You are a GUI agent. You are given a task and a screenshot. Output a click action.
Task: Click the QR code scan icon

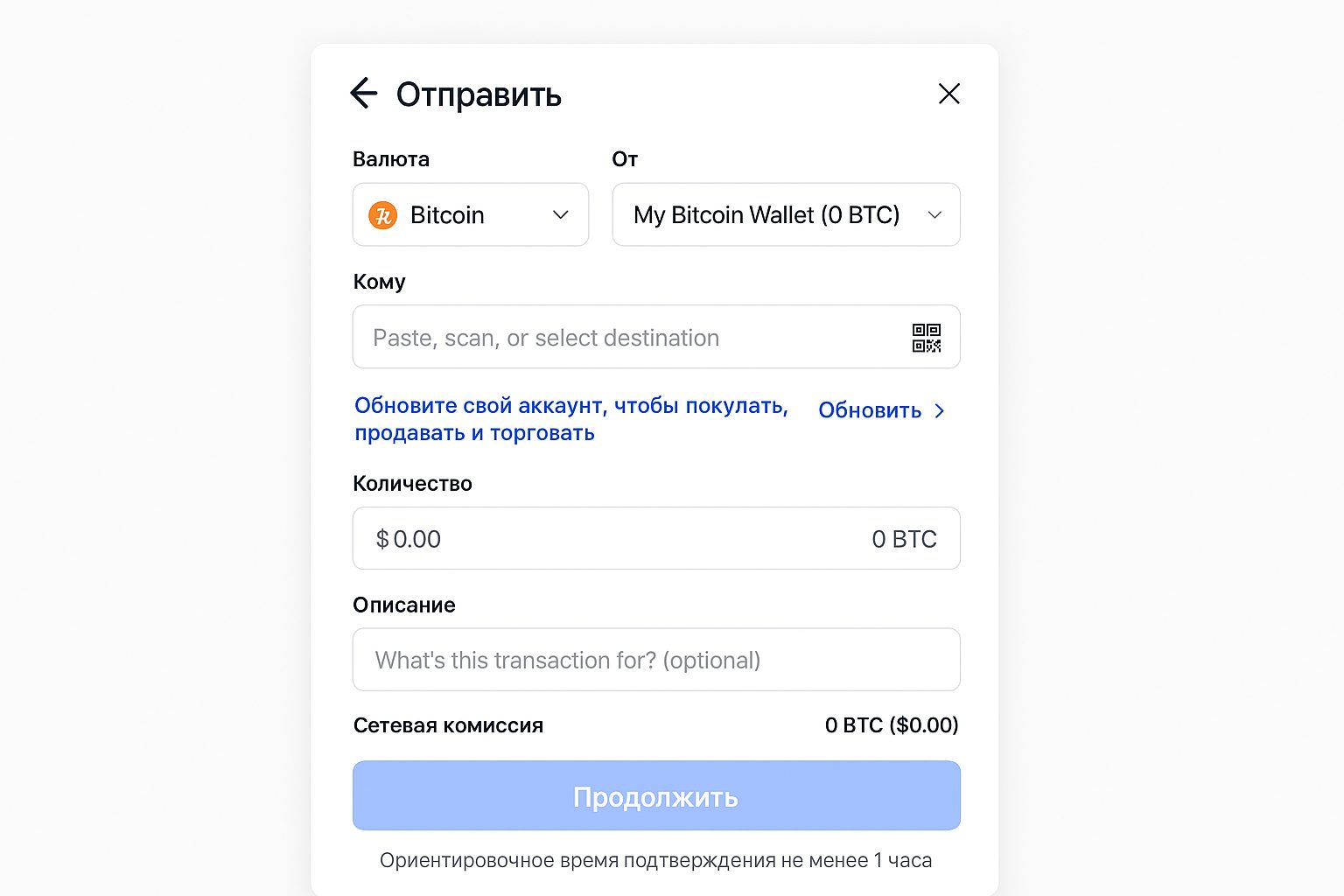927,337
